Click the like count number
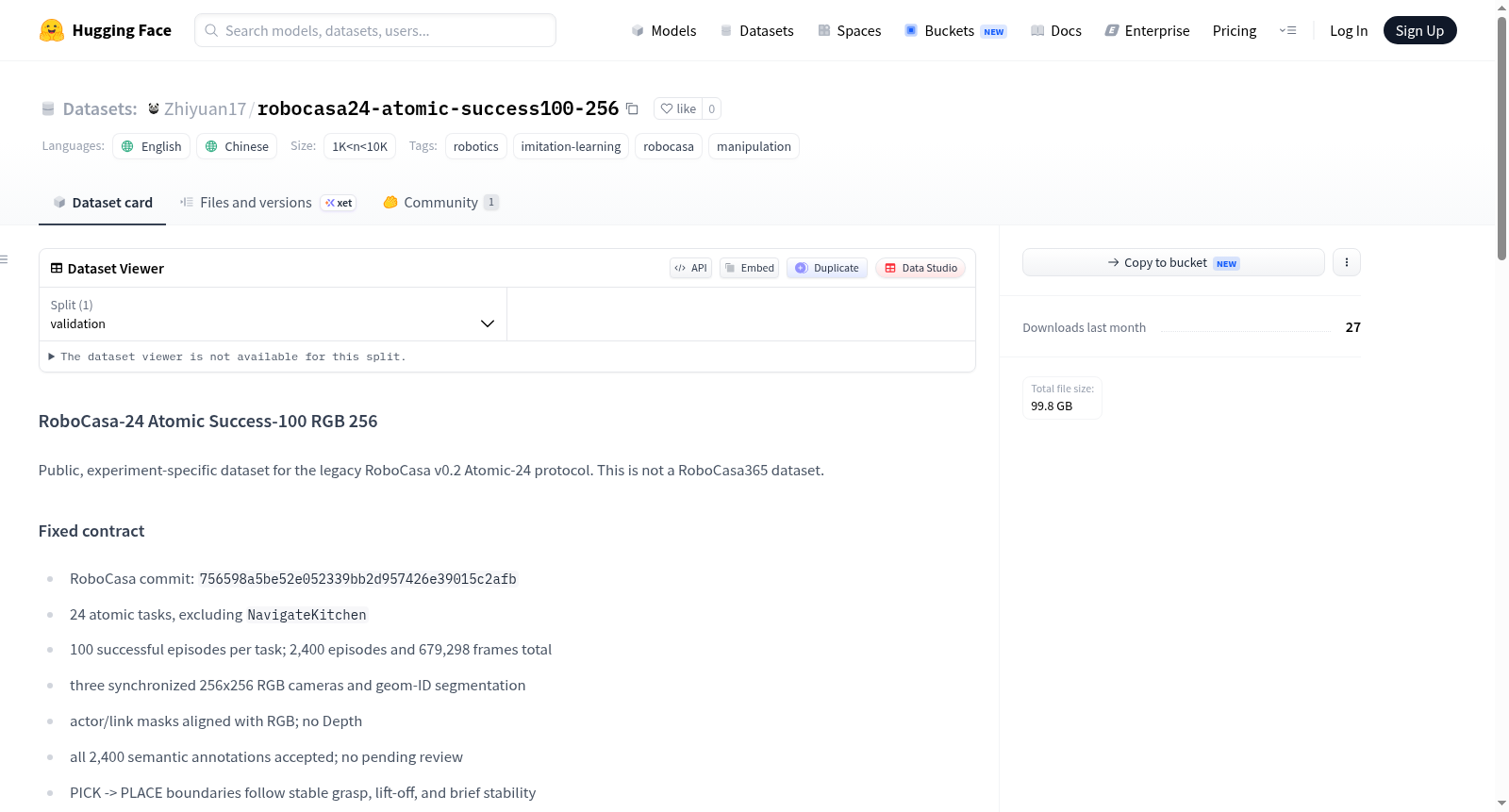Viewport: 1509px width, 812px height. 712,108
